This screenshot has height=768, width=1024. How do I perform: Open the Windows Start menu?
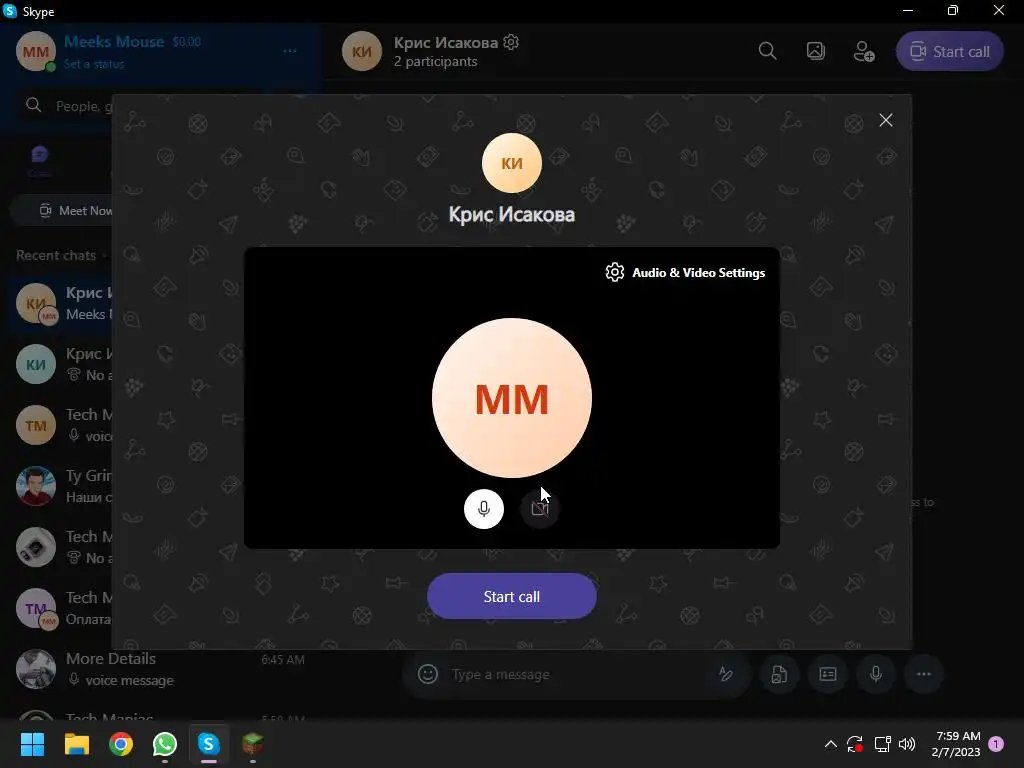[32, 744]
